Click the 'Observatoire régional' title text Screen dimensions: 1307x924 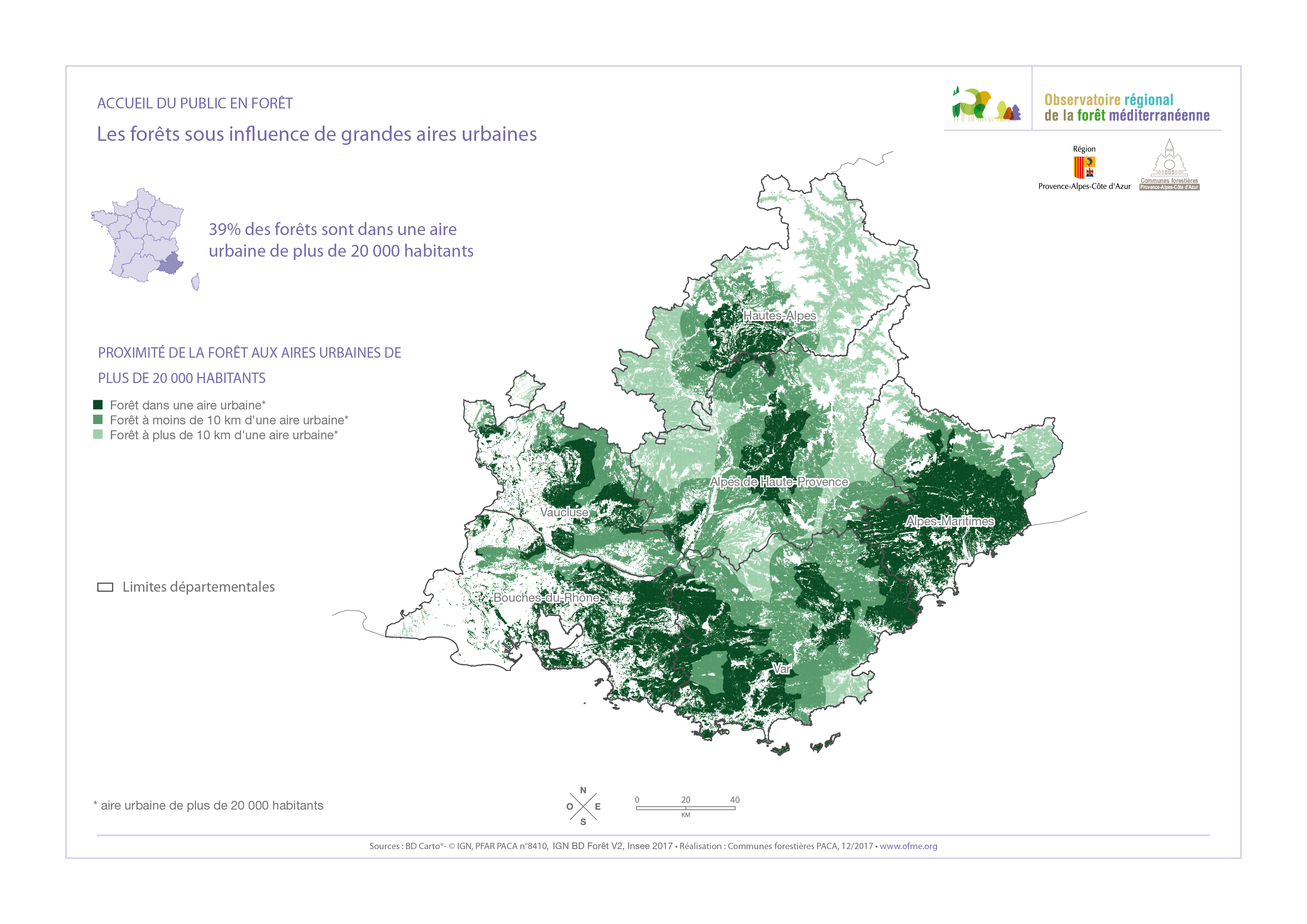[x=1109, y=99]
